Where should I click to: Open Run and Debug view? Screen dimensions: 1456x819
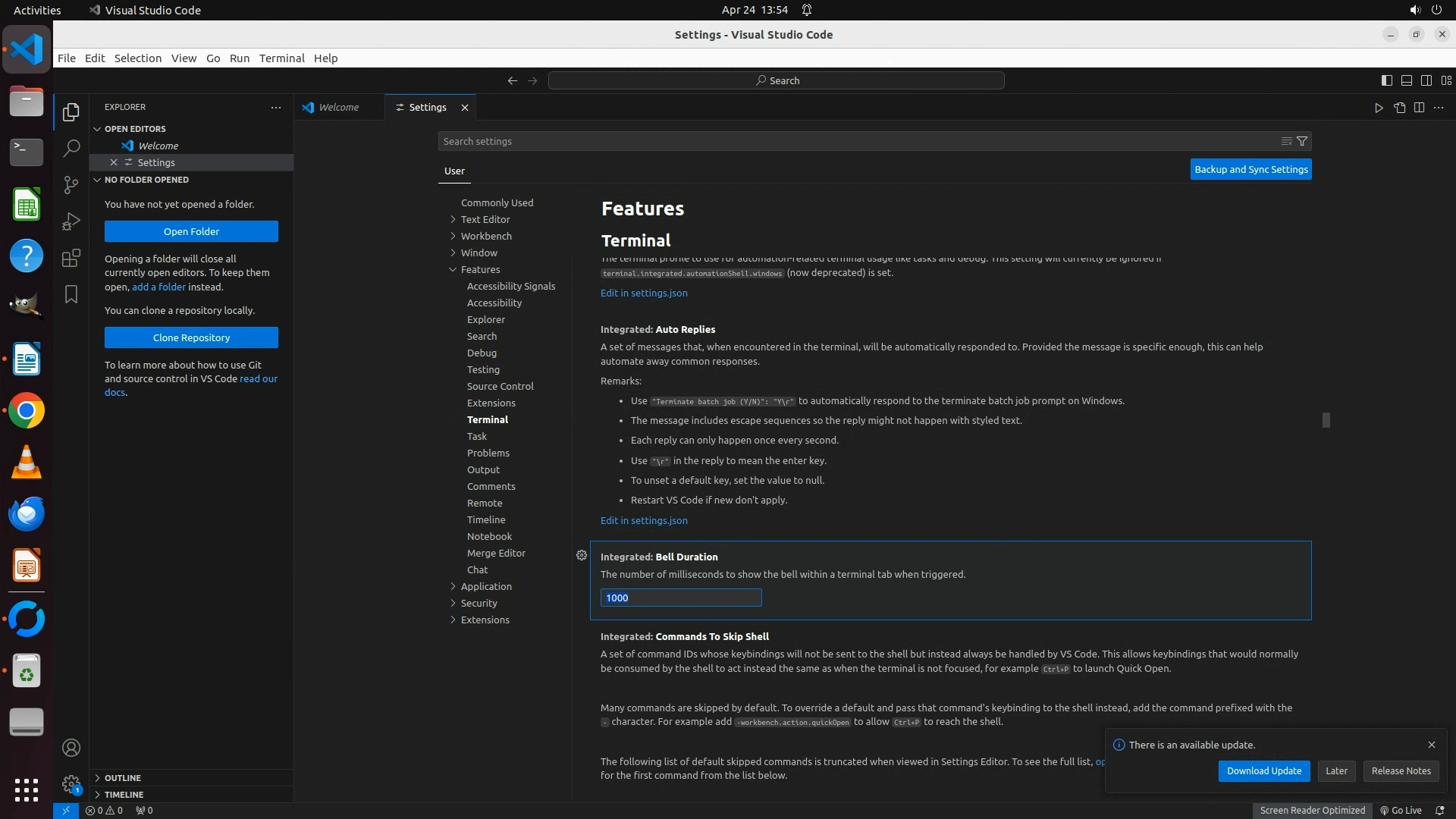pos(71,221)
